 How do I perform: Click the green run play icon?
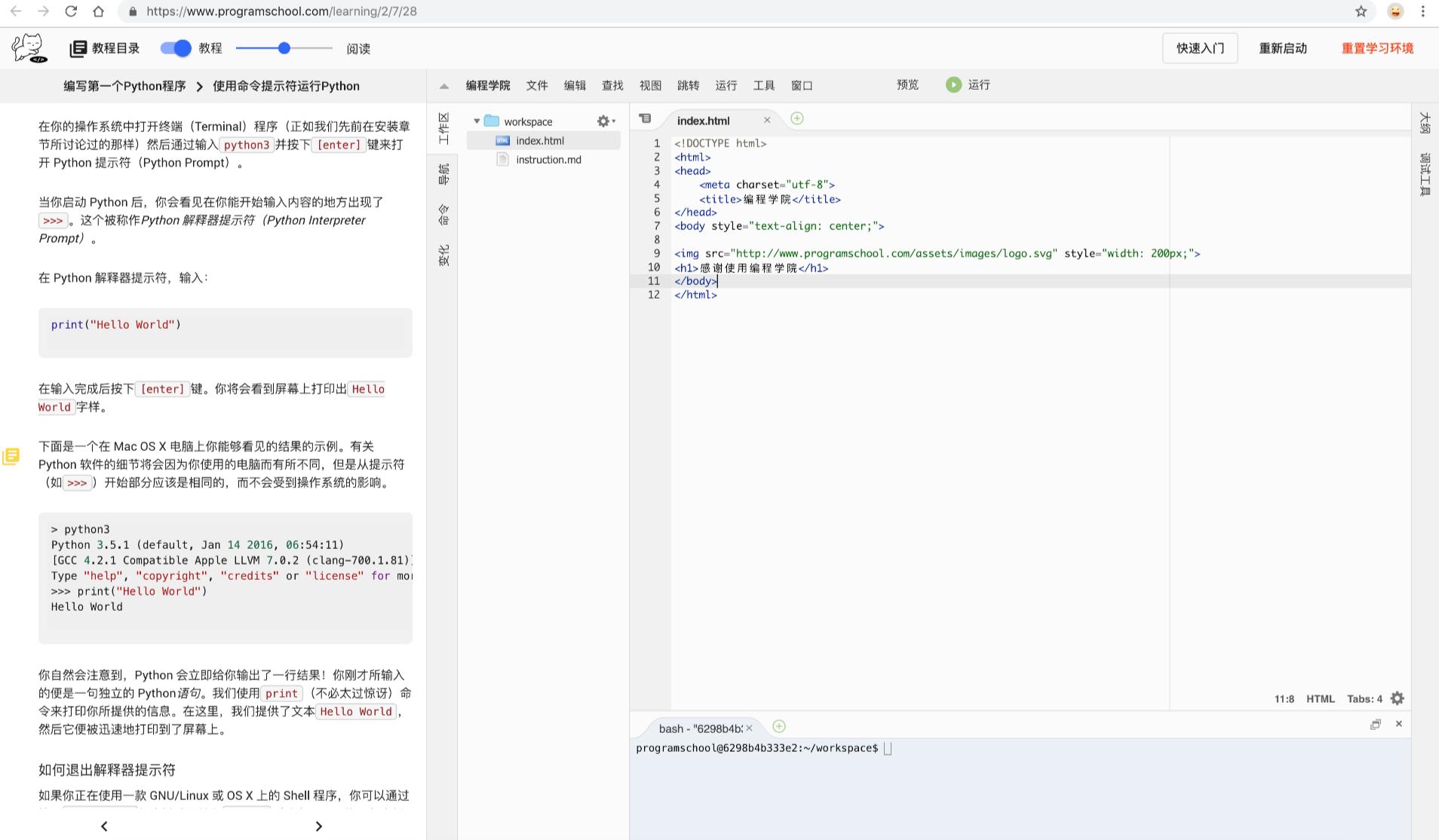(x=953, y=85)
